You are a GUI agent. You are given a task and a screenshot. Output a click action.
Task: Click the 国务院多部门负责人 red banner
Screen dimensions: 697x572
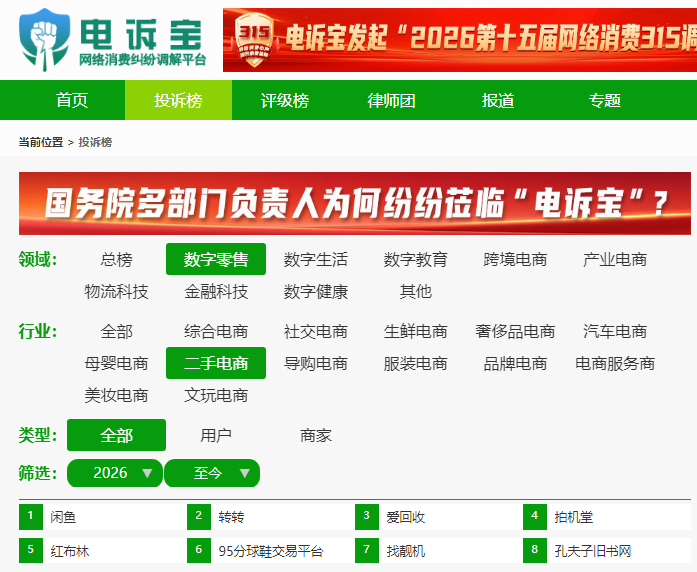pyautogui.click(x=355, y=203)
